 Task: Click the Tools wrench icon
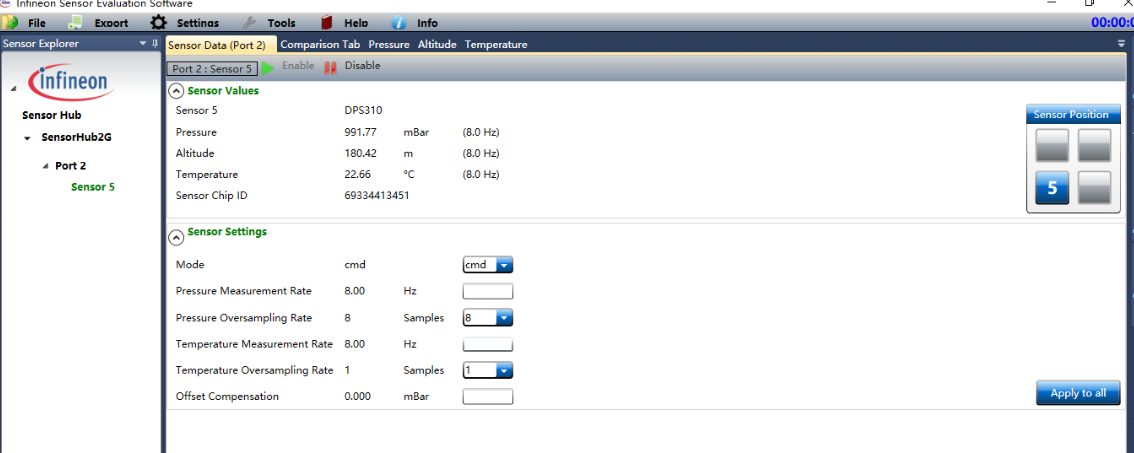[248, 22]
